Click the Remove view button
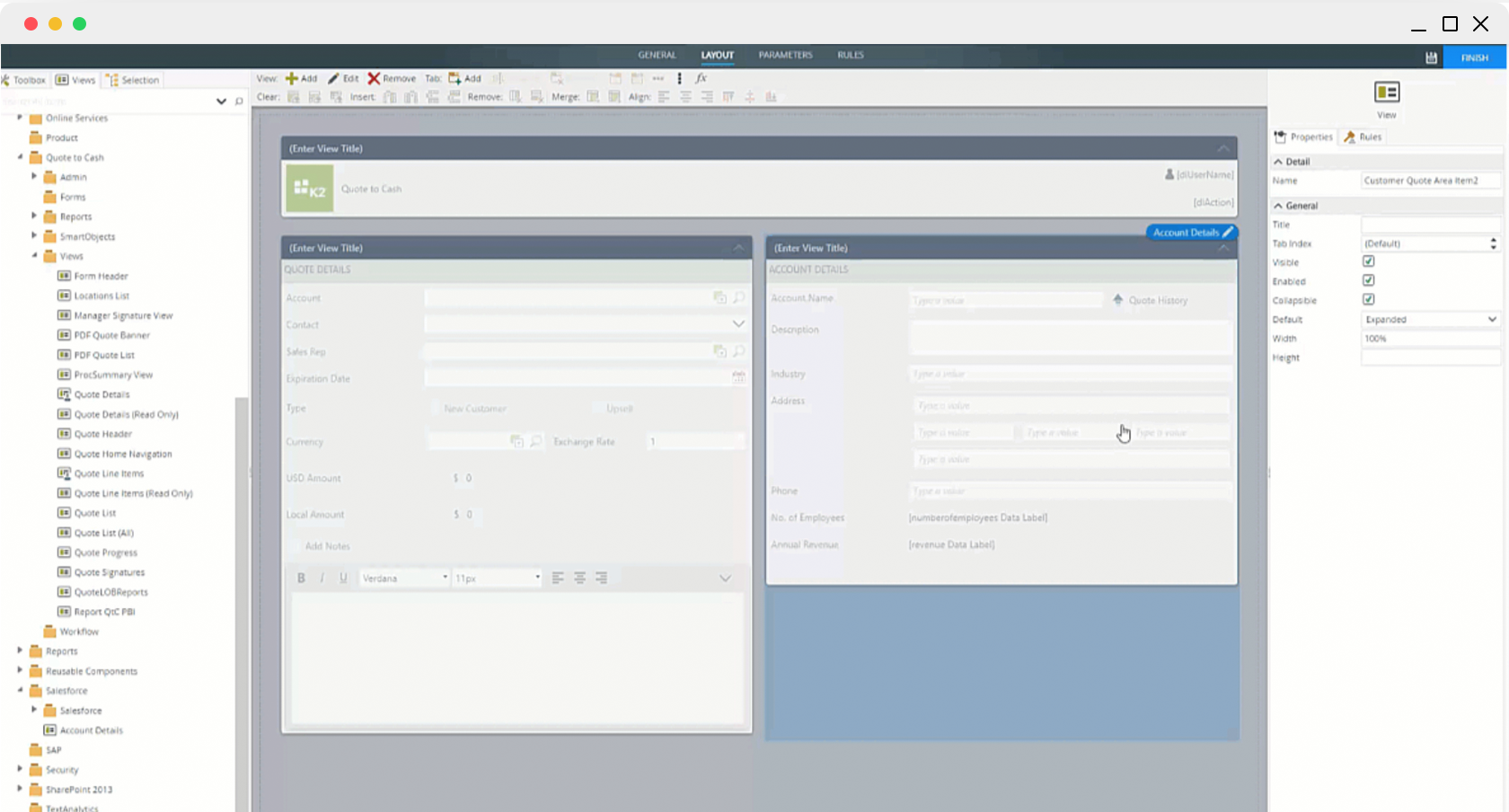Viewport: 1509px width, 812px height. point(392,78)
